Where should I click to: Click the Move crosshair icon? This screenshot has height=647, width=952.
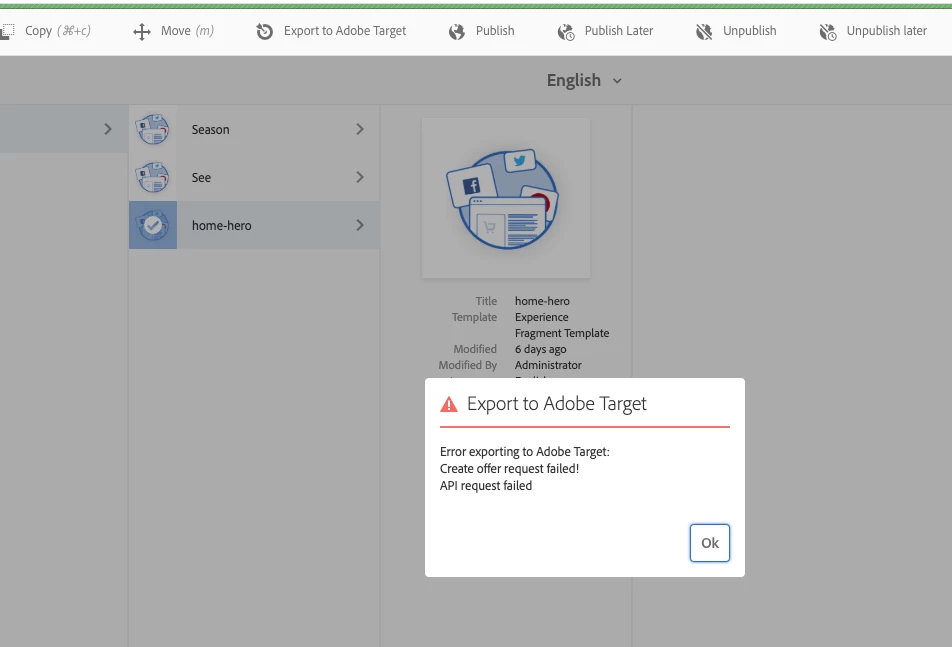tap(141, 32)
